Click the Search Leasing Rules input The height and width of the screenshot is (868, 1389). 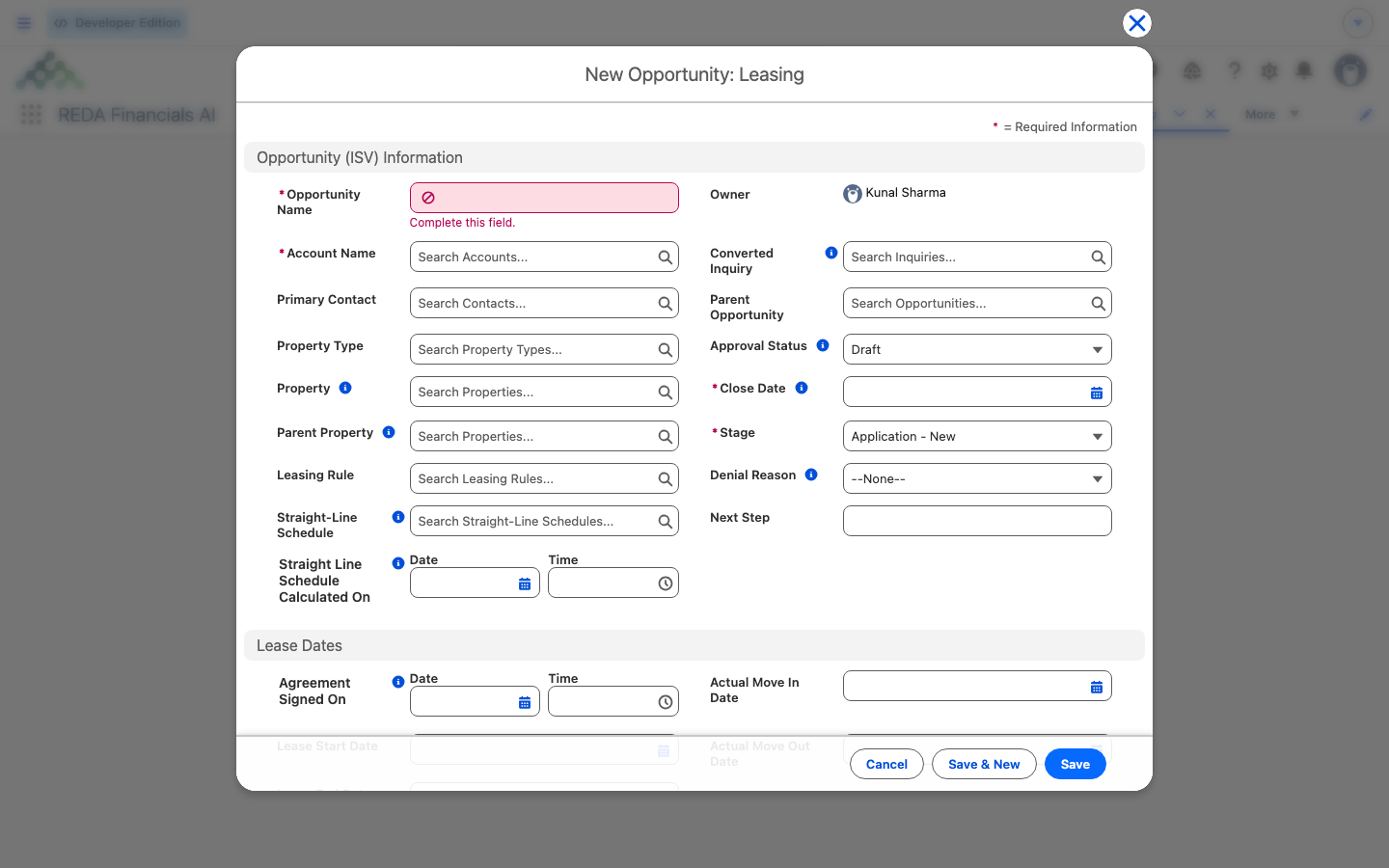click(544, 479)
